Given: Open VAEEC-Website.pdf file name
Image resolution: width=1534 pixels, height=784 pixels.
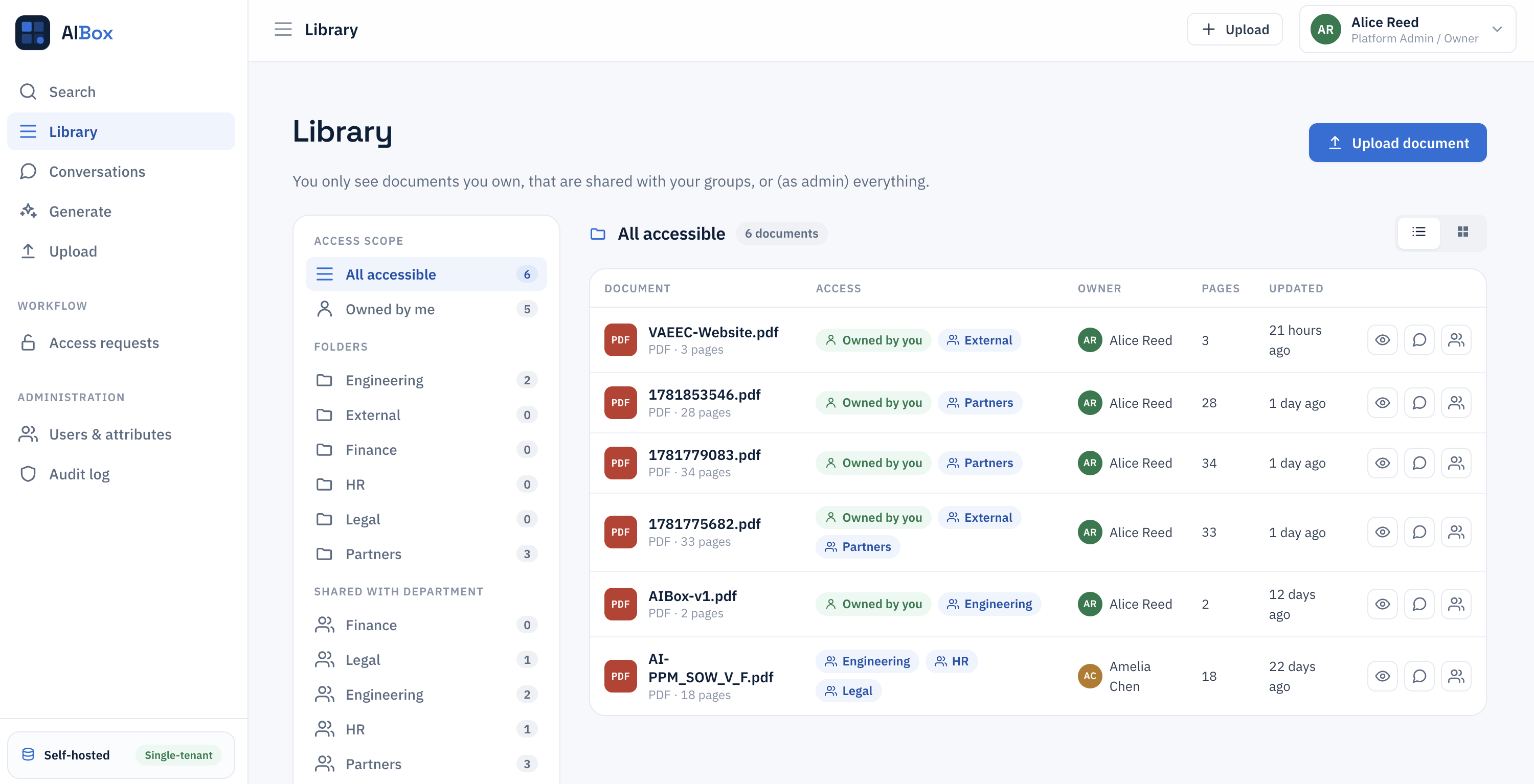Looking at the screenshot, I should point(713,332).
